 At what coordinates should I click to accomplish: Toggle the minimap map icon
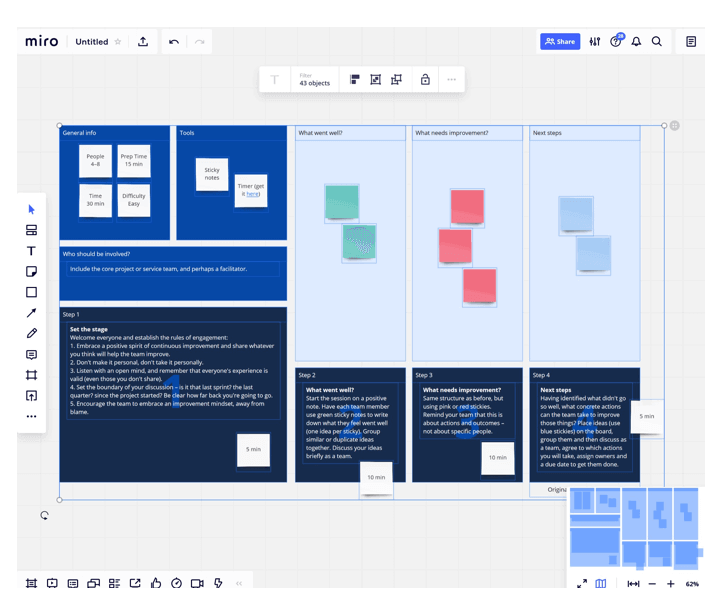pyautogui.click(x=601, y=584)
